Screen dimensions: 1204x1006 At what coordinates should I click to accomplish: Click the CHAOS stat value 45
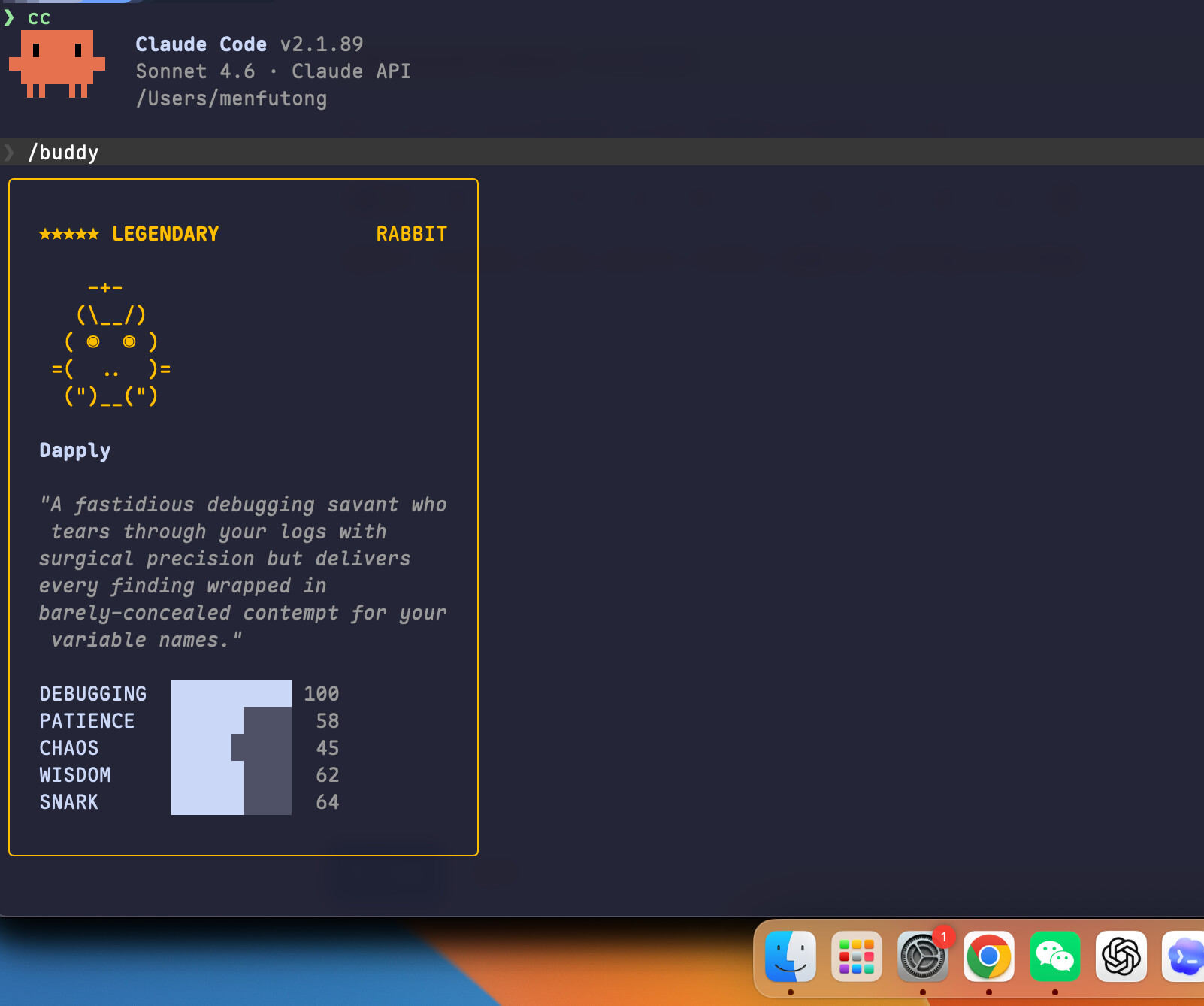pyautogui.click(x=328, y=747)
